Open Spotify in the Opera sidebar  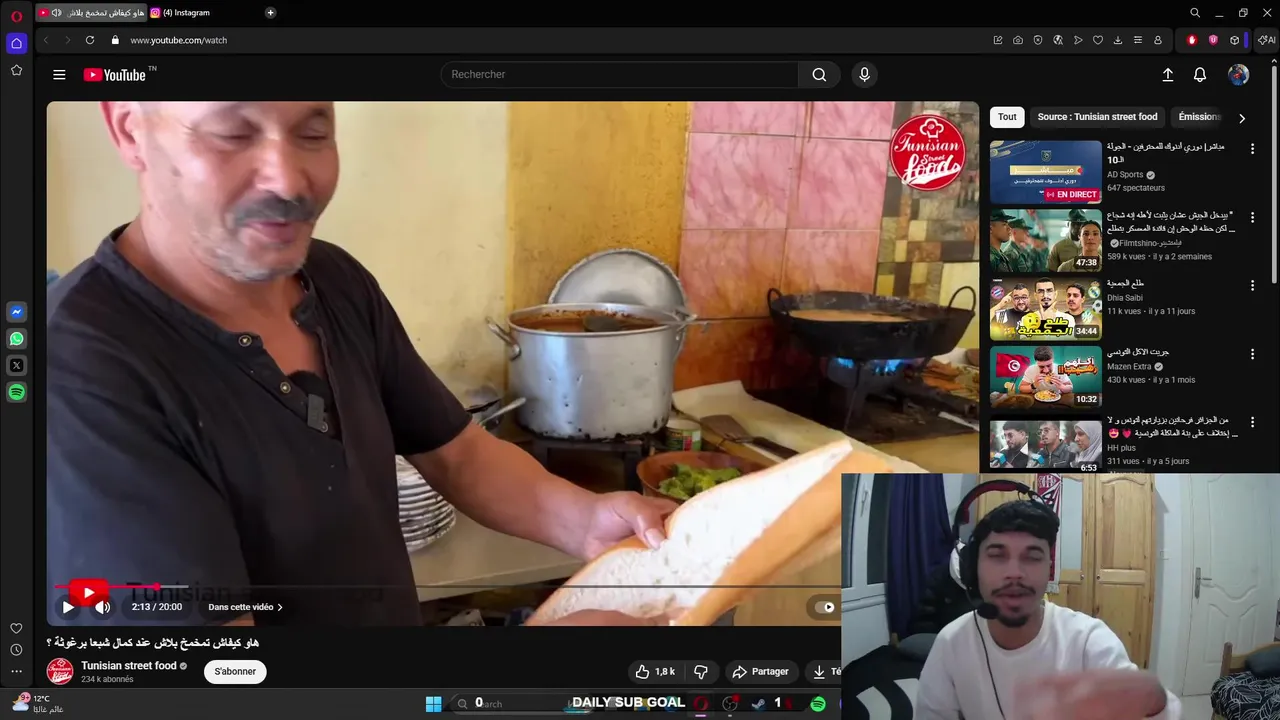pyautogui.click(x=16, y=393)
